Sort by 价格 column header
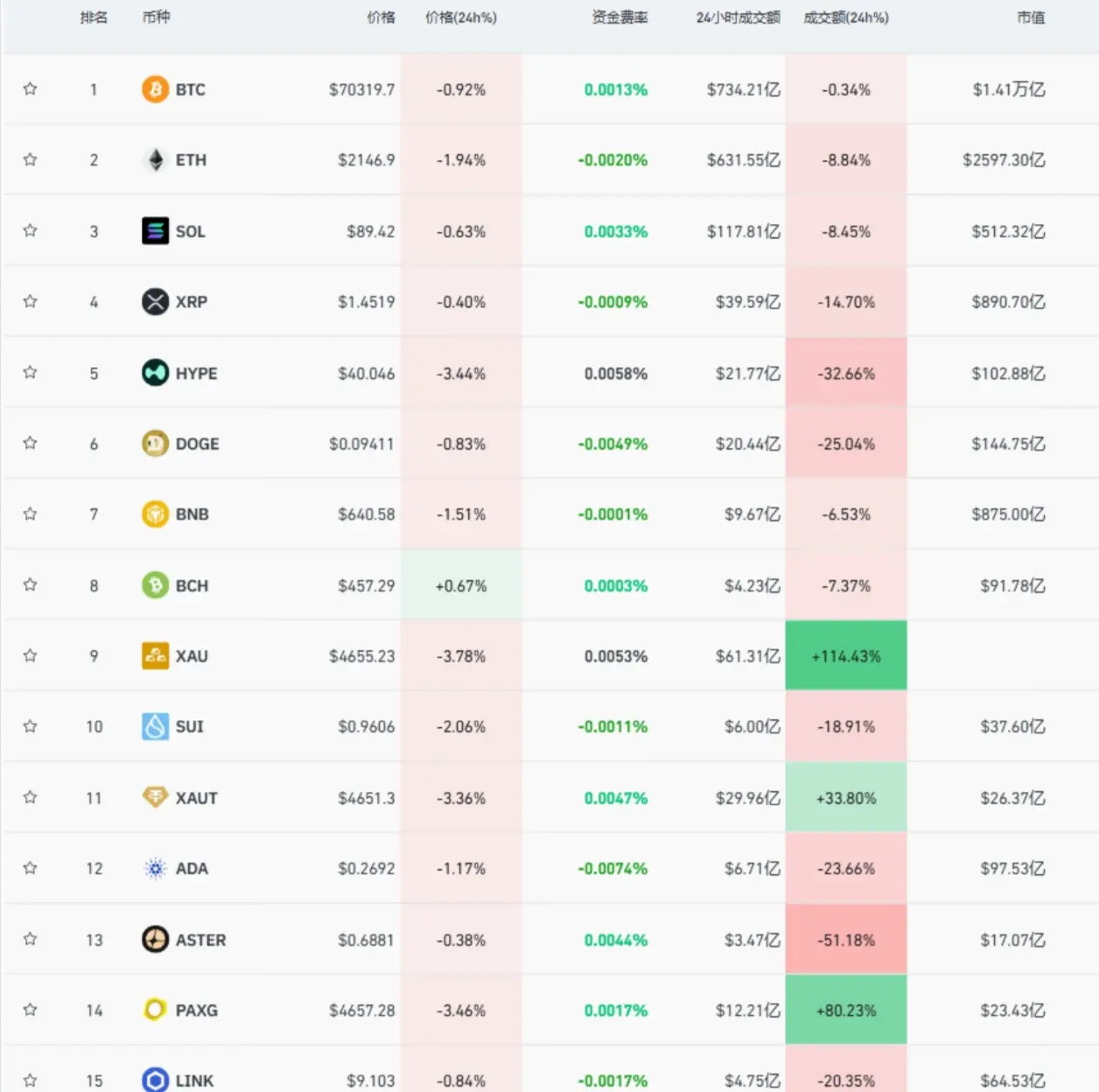Screen dimensions: 1099x1092 pyautogui.click(x=381, y=17)
